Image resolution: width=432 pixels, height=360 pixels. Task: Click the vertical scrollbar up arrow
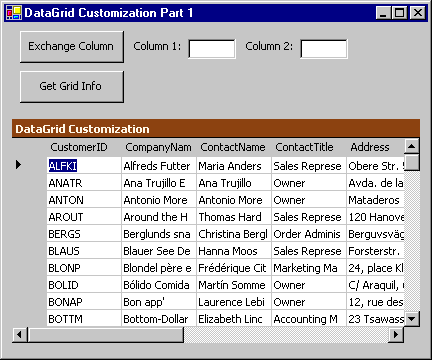pos(412,146)
